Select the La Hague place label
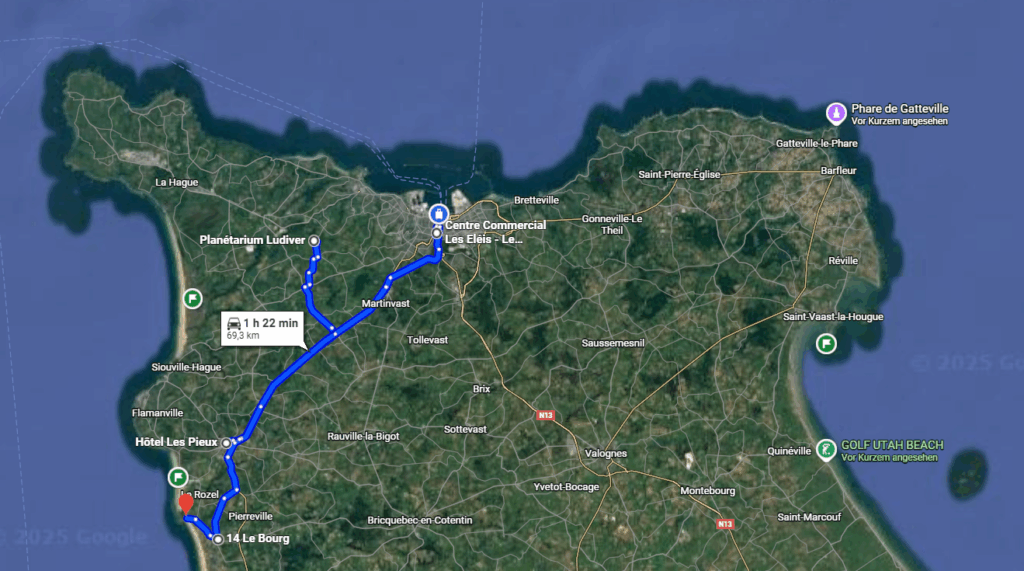Screen dimensions: 1024x571 tap(176, 182)
